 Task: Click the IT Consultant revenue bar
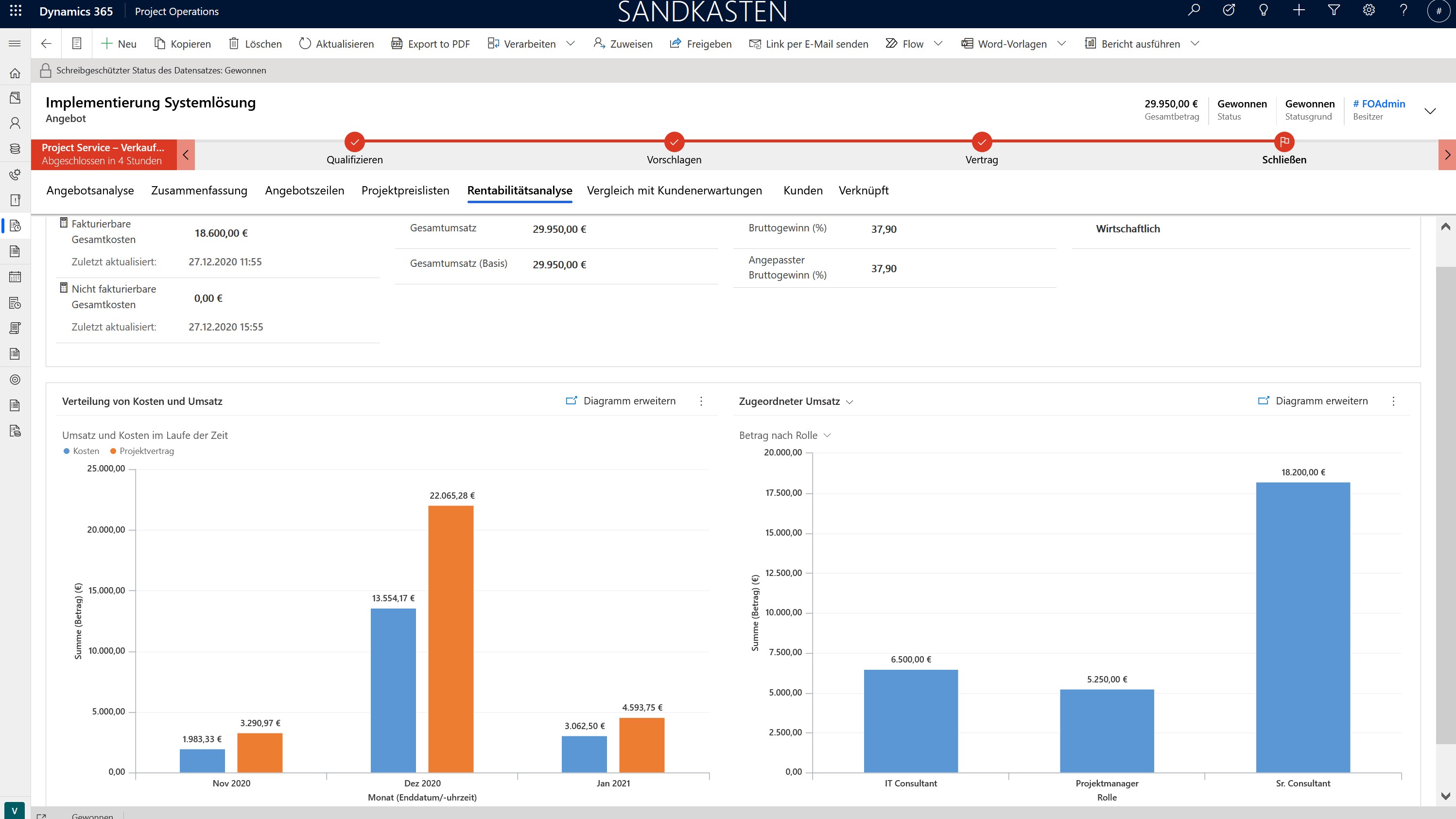pos(911,721)
